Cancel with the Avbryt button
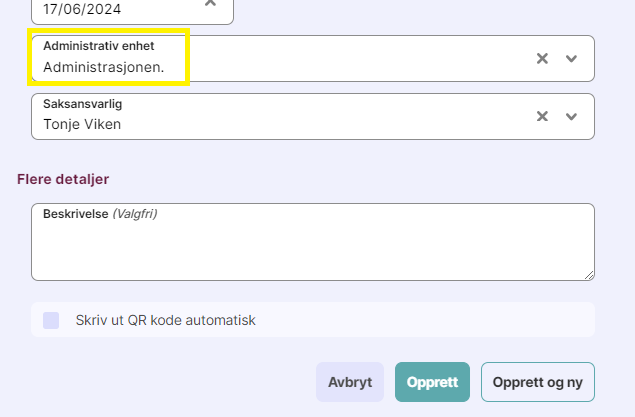This screenshot has width=635, height=417. pyautogui.click(x=350, y=382)
